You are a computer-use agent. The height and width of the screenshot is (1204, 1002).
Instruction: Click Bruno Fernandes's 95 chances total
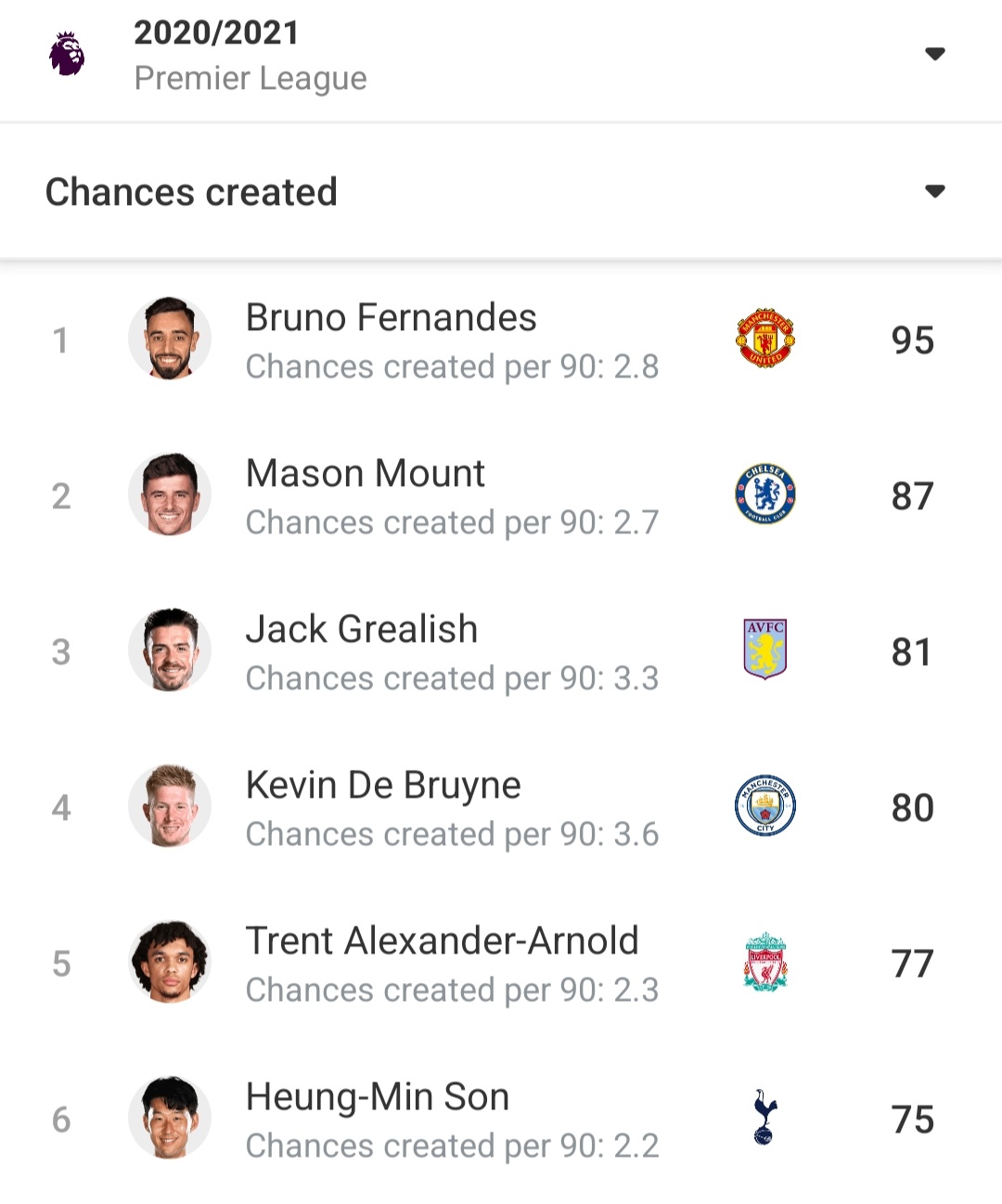tap(912, 340)
